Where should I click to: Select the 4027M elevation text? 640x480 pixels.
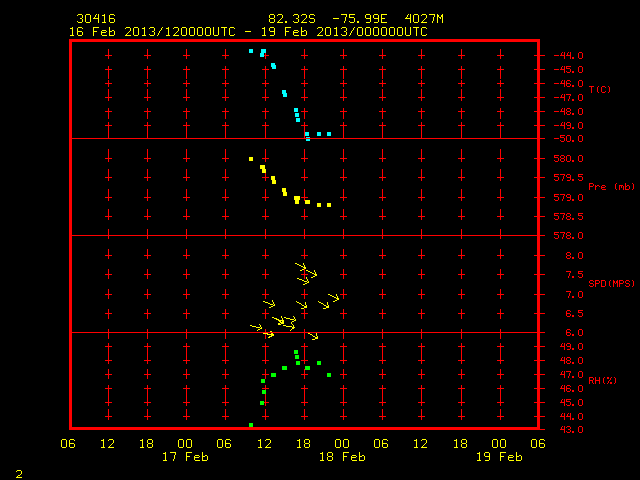(x=424, y=19)
